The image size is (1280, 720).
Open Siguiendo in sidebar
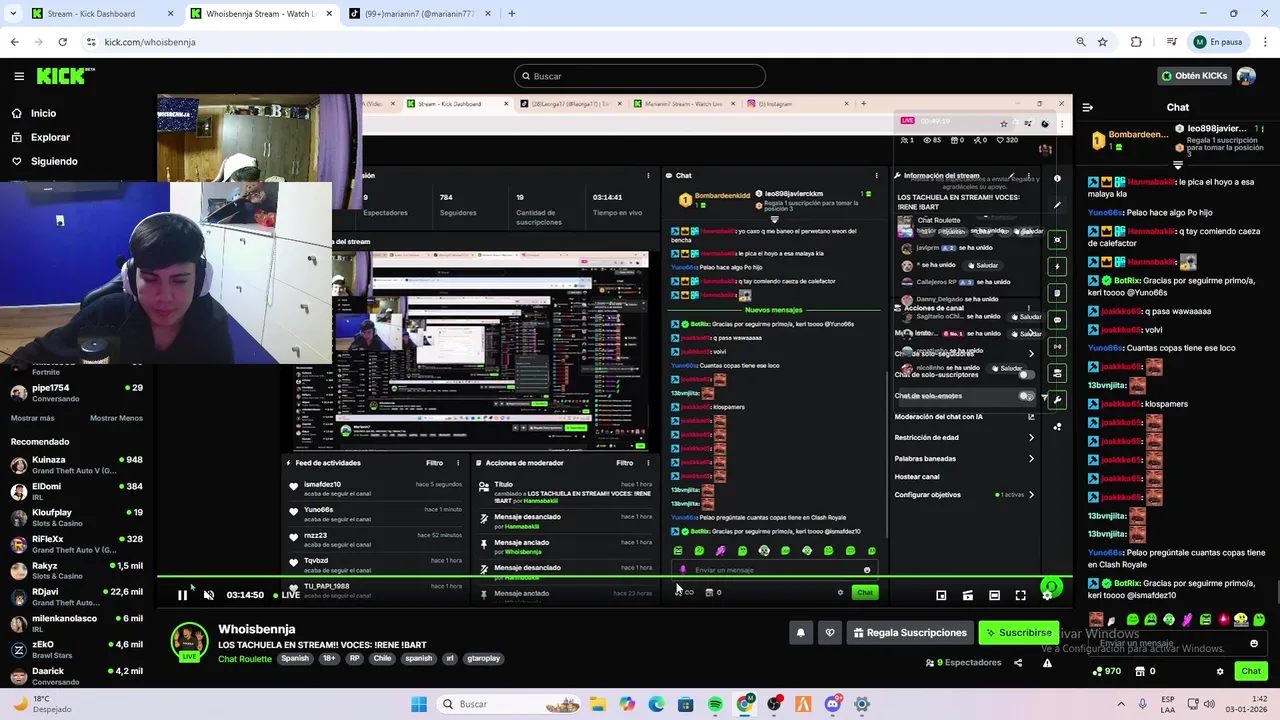pos(44,161)
